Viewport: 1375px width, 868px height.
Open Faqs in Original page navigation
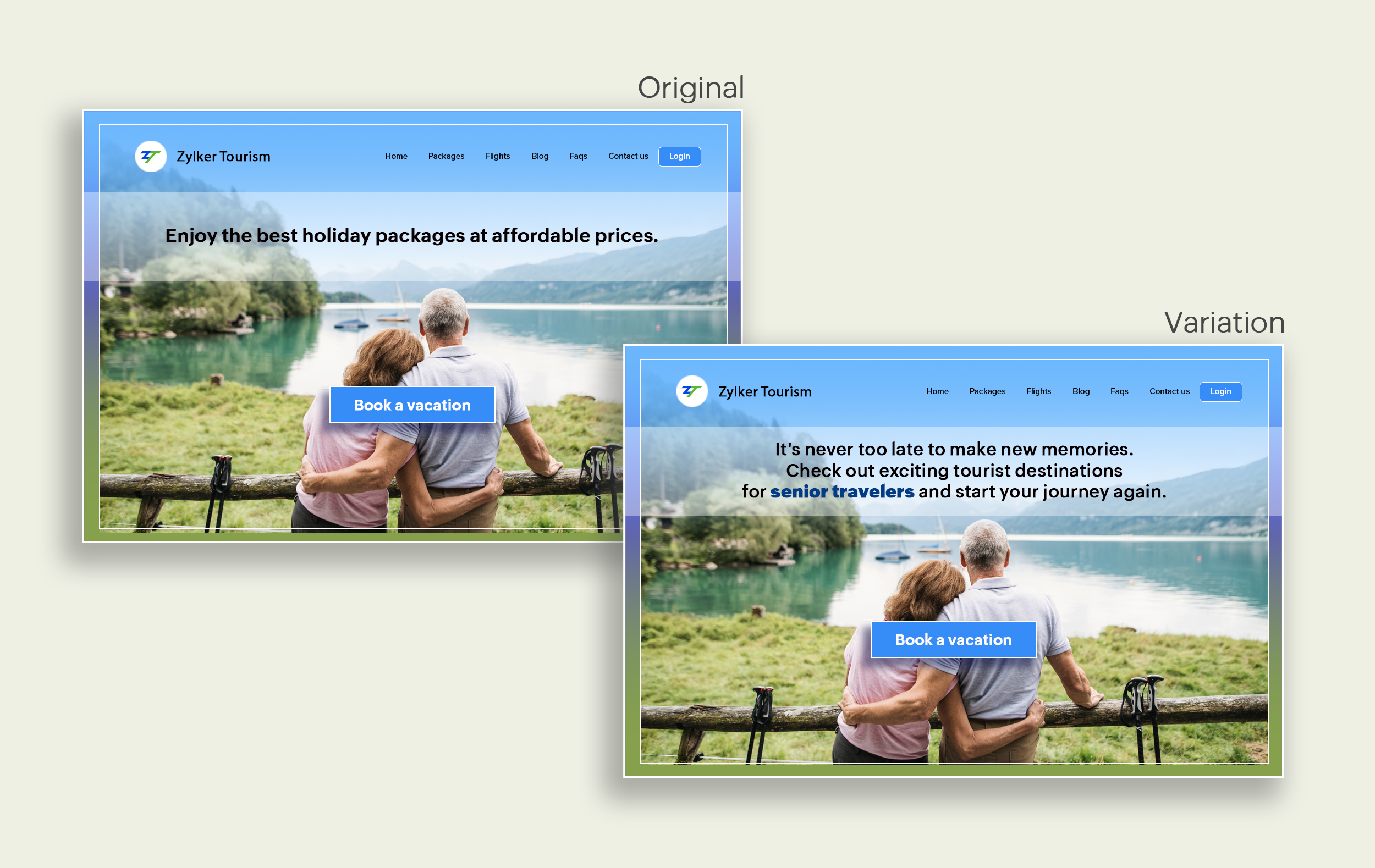578,156
